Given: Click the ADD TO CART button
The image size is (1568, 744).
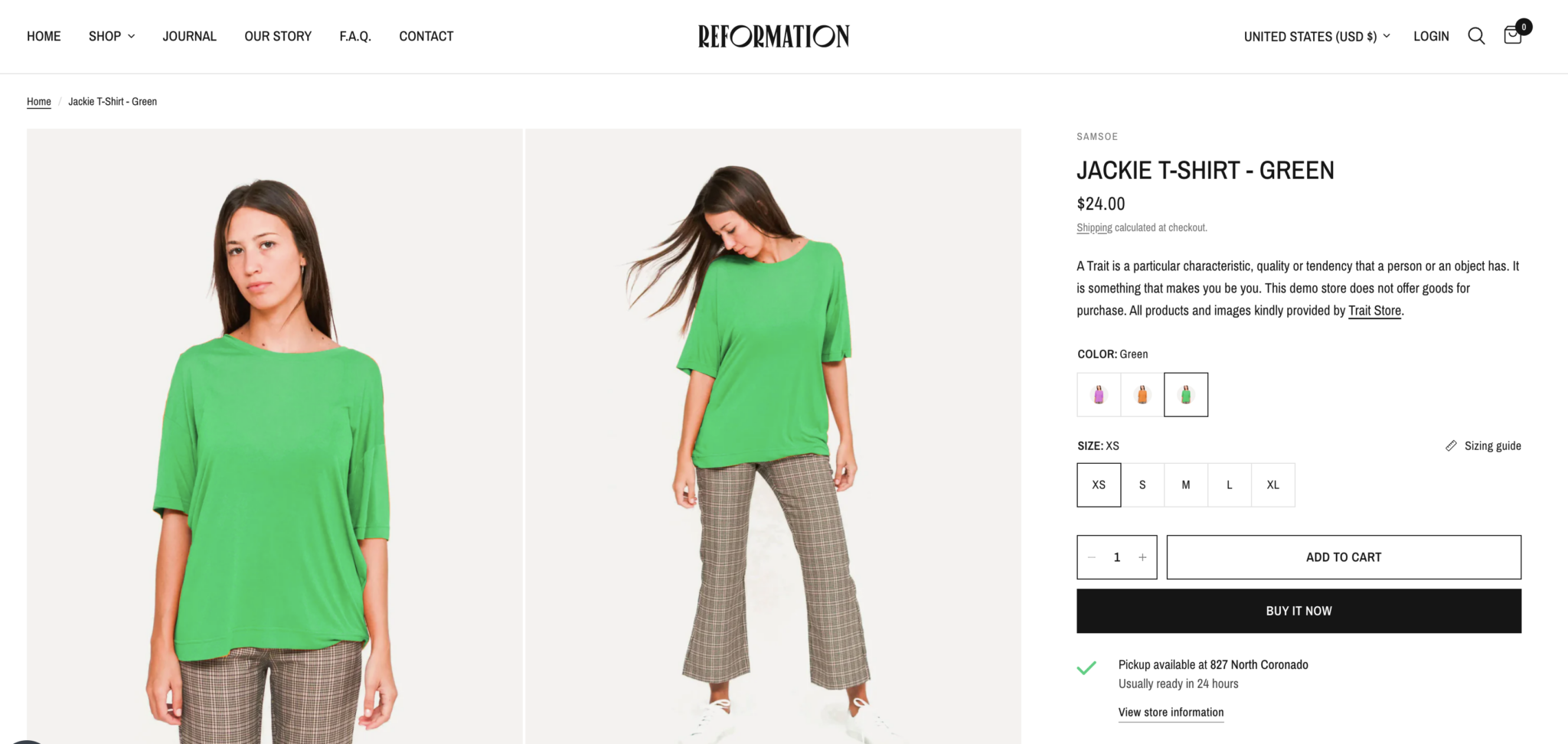Looking at the screenshot, I should (x=1343, y=557).
